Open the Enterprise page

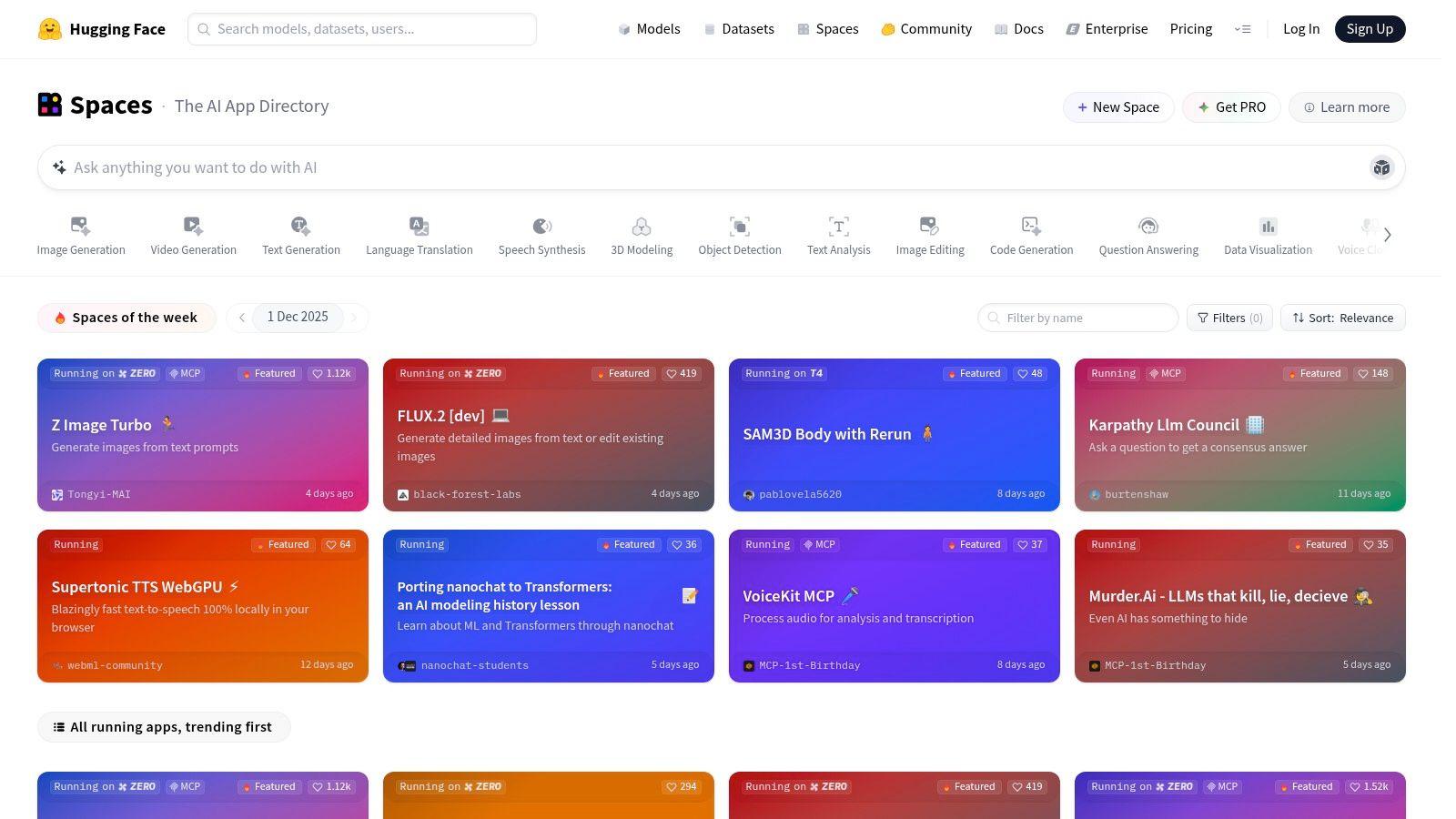pos(1107,29)
